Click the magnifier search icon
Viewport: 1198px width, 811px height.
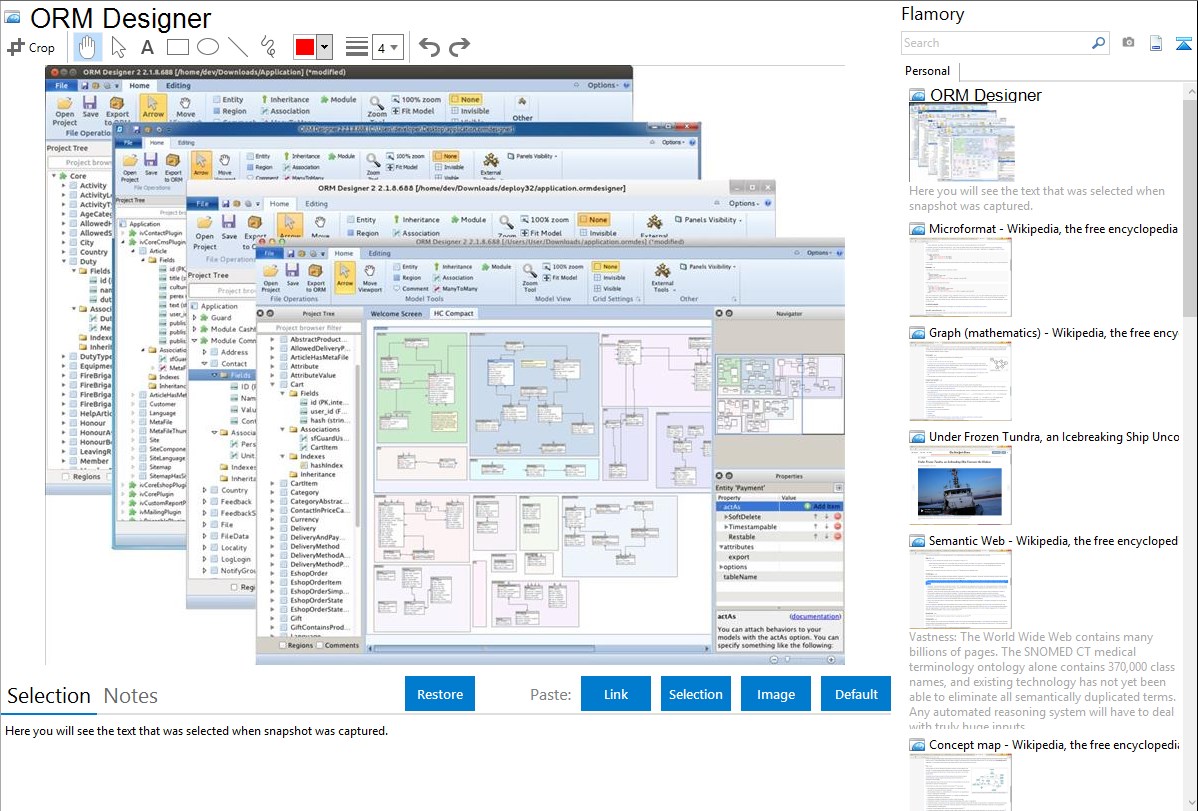pos(1098,43)
